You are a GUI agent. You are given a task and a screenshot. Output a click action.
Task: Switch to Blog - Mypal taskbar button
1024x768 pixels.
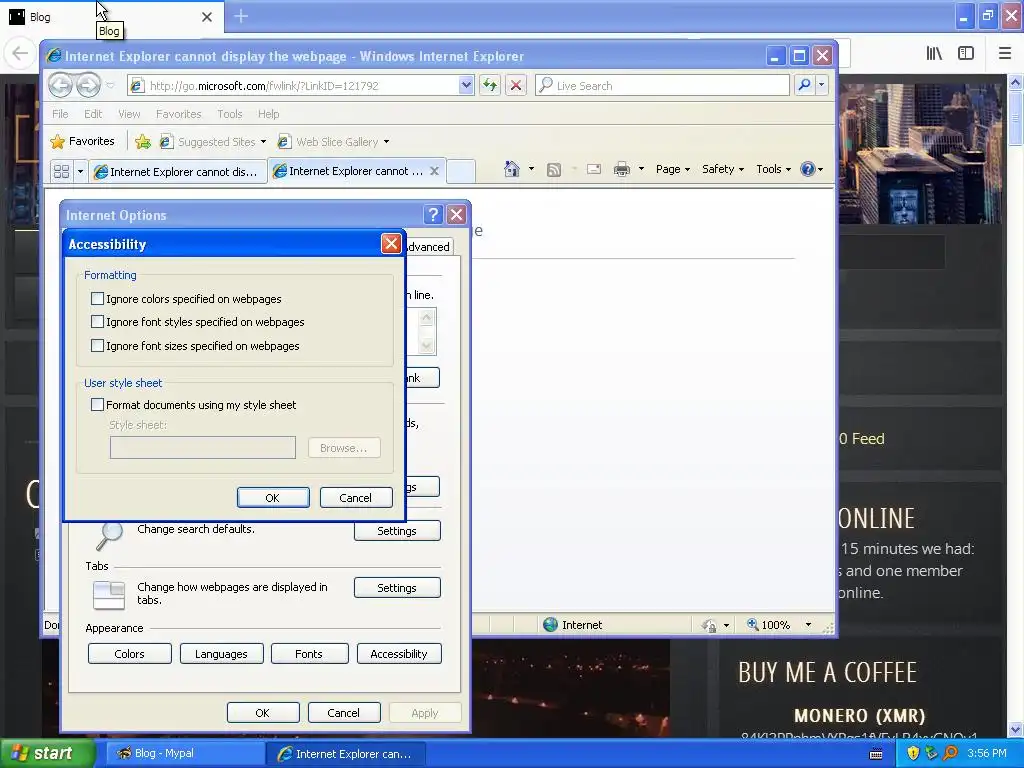click(184, 753)
